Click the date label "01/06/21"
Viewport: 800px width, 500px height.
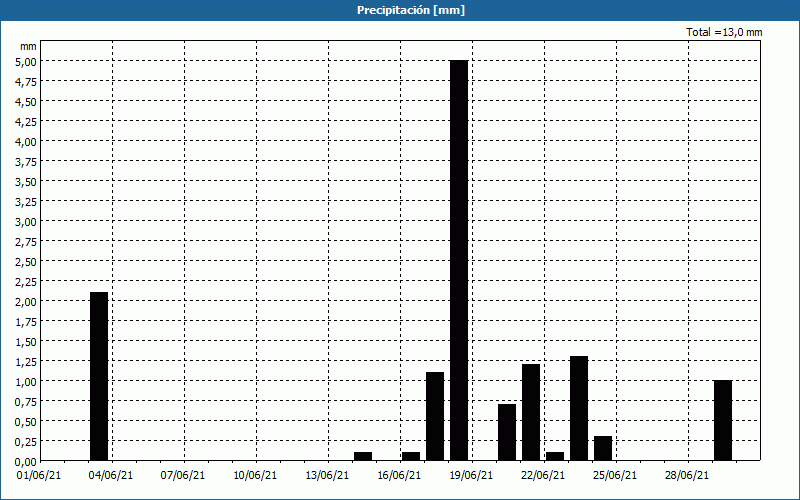click(x=39, y=475)
